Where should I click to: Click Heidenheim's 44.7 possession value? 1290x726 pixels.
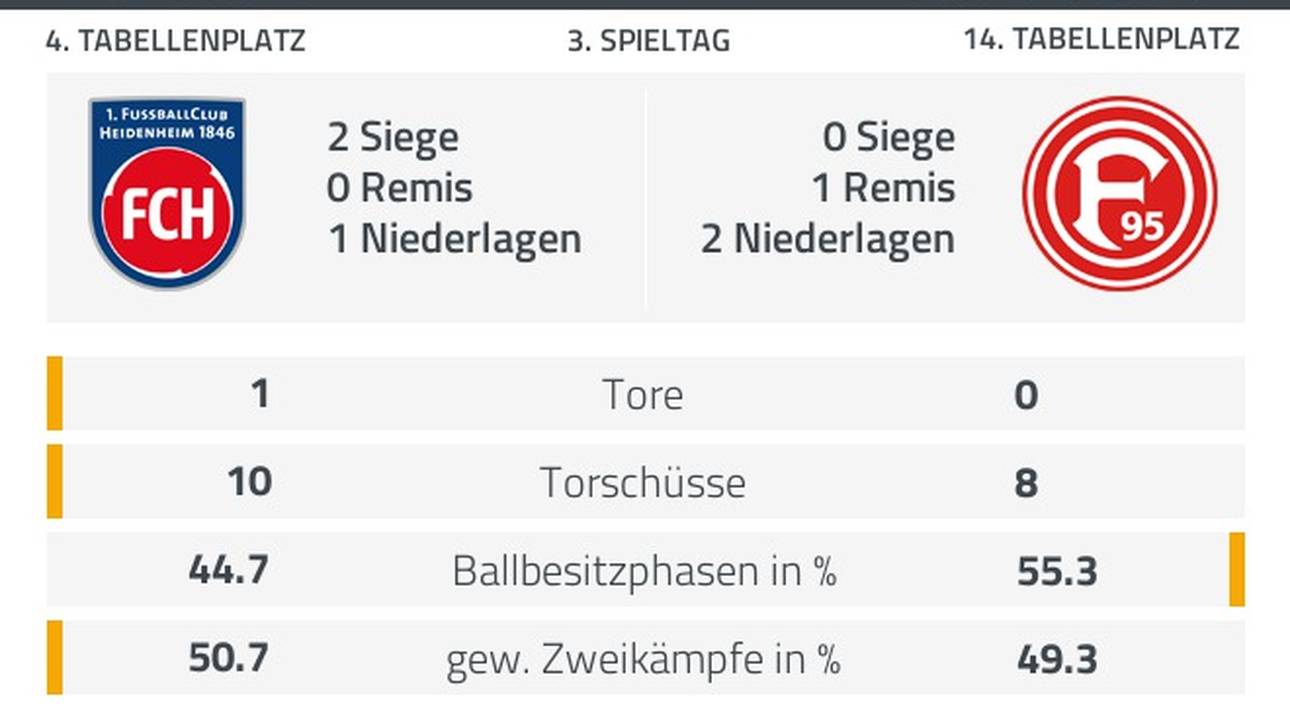tap(229, 570)
